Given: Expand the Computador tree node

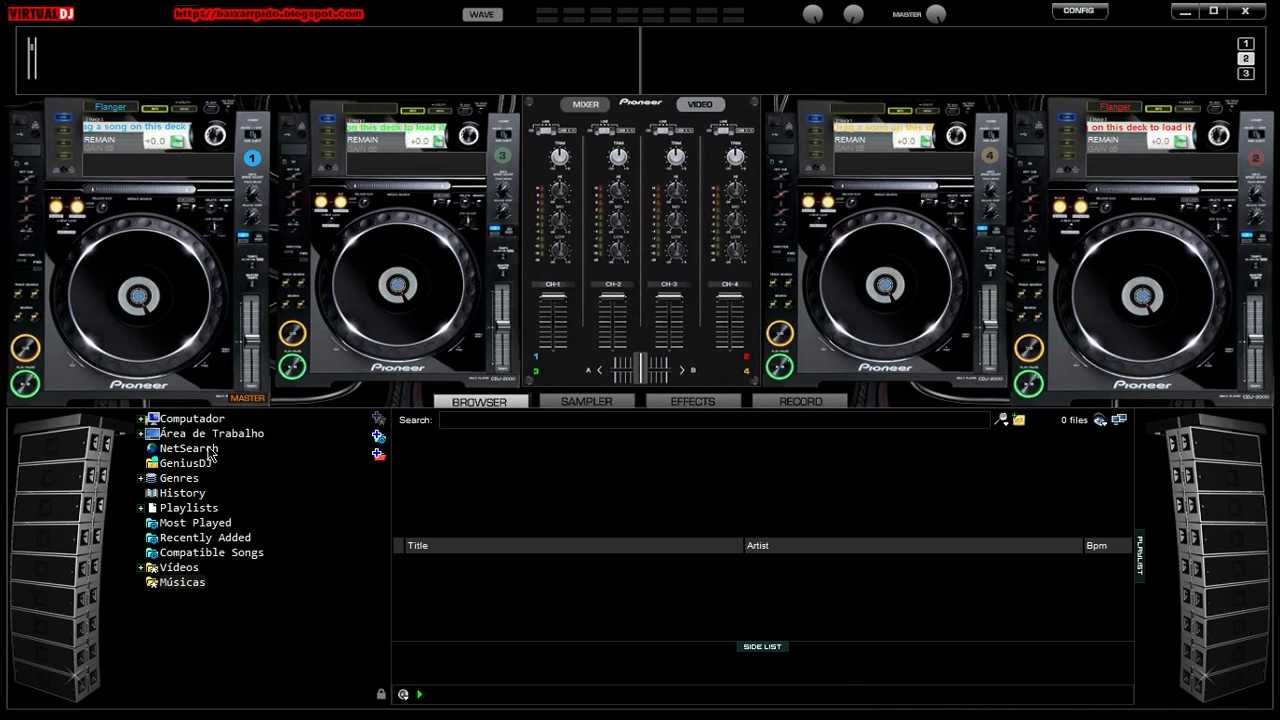Looking at the screenshot, I should pos(140,419).
